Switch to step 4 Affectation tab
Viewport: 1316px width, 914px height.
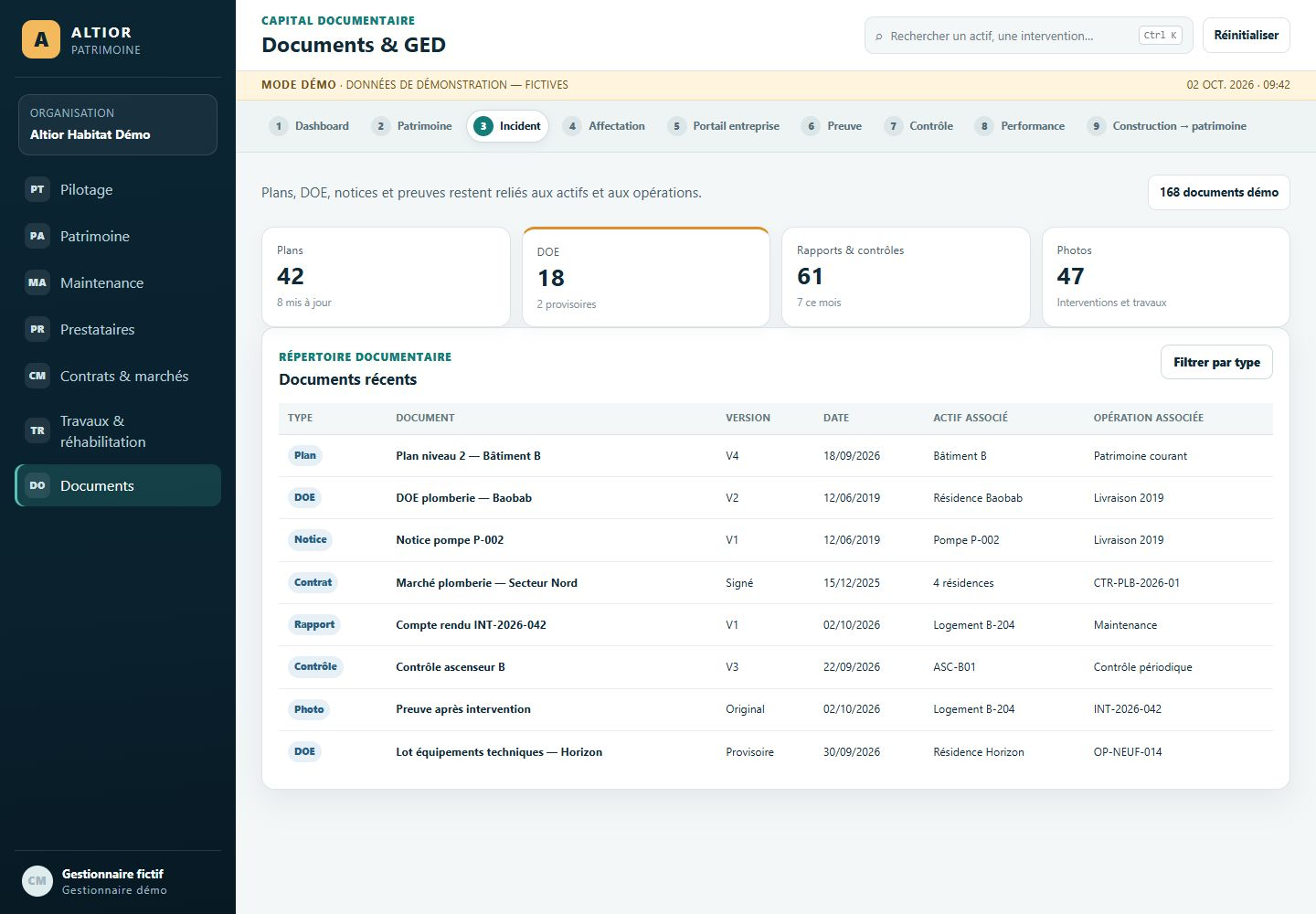[604, 126]
